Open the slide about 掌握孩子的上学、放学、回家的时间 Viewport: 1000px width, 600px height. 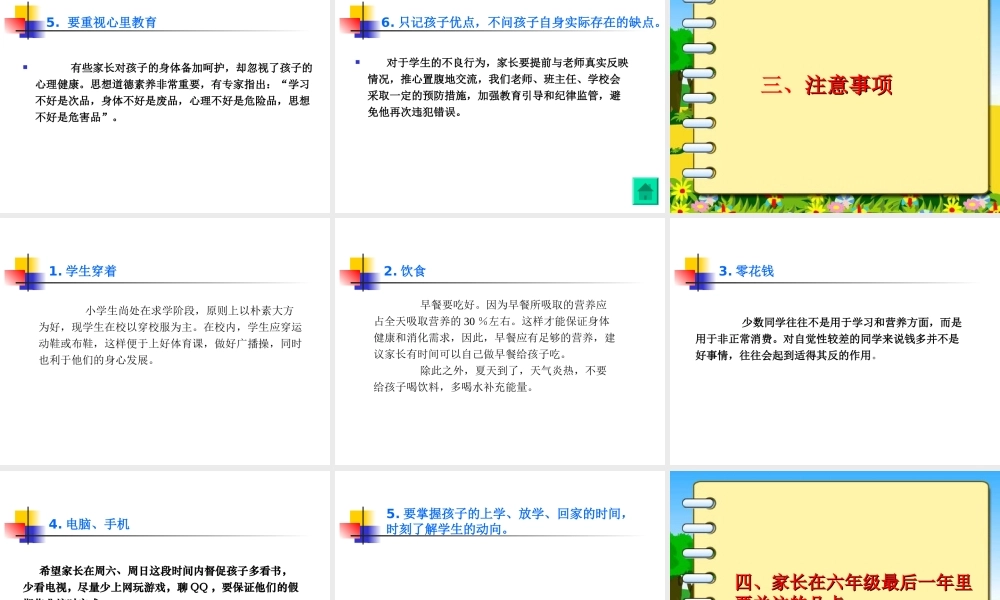500,536
